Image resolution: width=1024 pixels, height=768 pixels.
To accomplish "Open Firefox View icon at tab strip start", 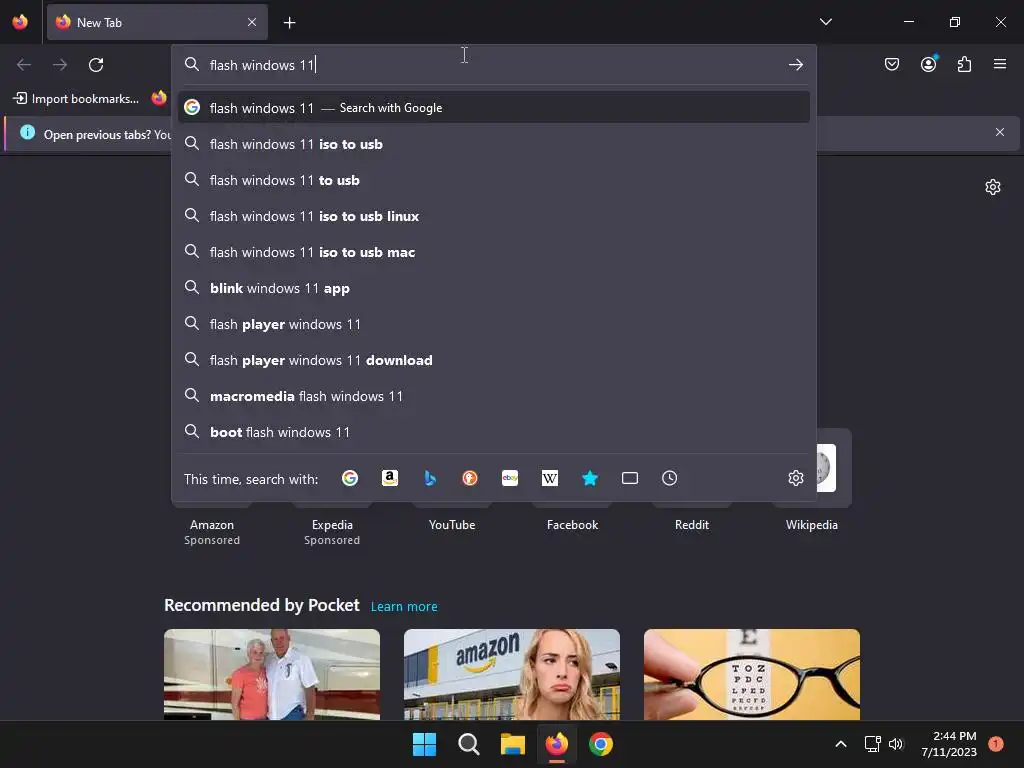I will pos(20,22).
